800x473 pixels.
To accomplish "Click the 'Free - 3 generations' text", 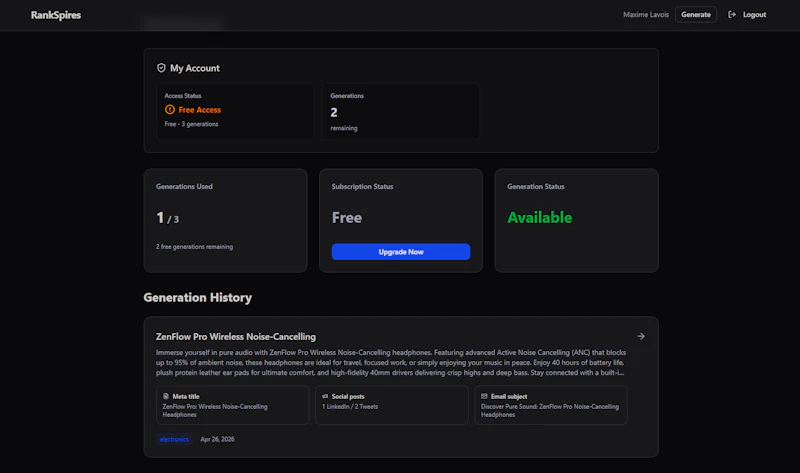I will click(x=191, y=124).
